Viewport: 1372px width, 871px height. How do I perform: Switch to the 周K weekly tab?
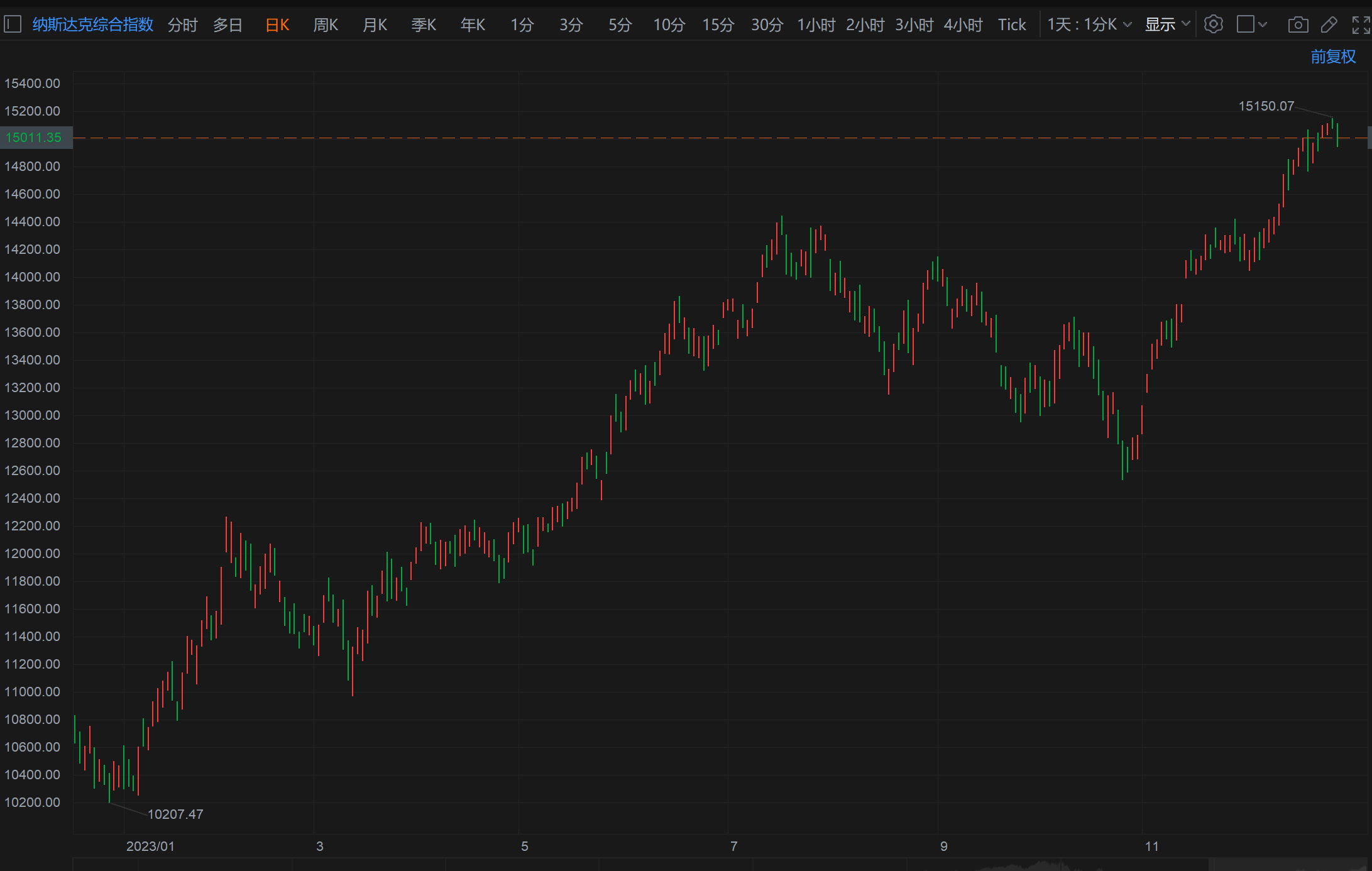click(326, 25)
